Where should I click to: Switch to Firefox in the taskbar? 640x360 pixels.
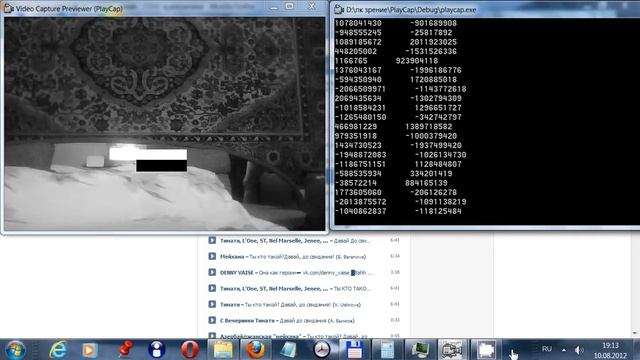click(256, 350)
